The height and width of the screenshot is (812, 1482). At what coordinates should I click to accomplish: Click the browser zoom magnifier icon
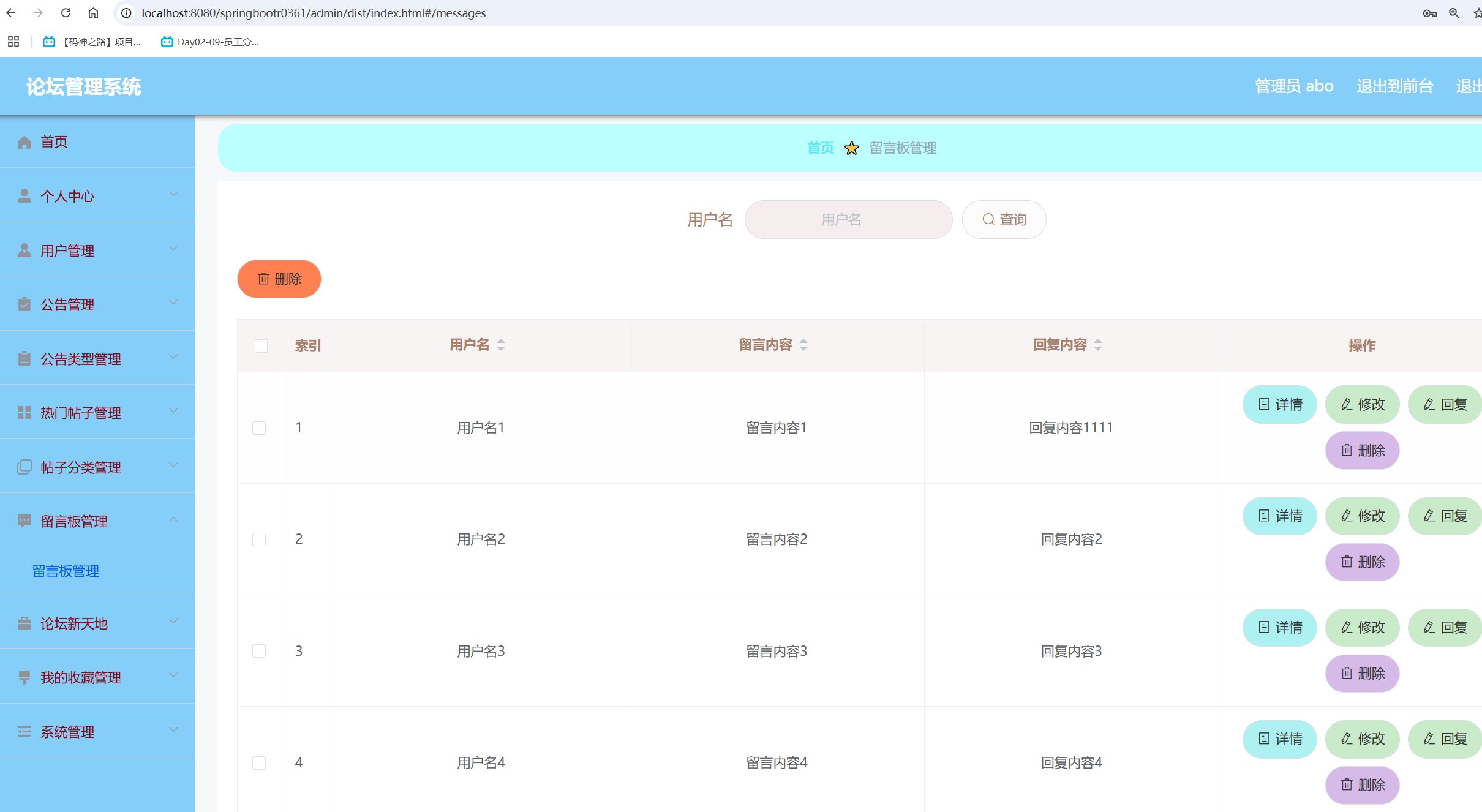(1454, 13)
